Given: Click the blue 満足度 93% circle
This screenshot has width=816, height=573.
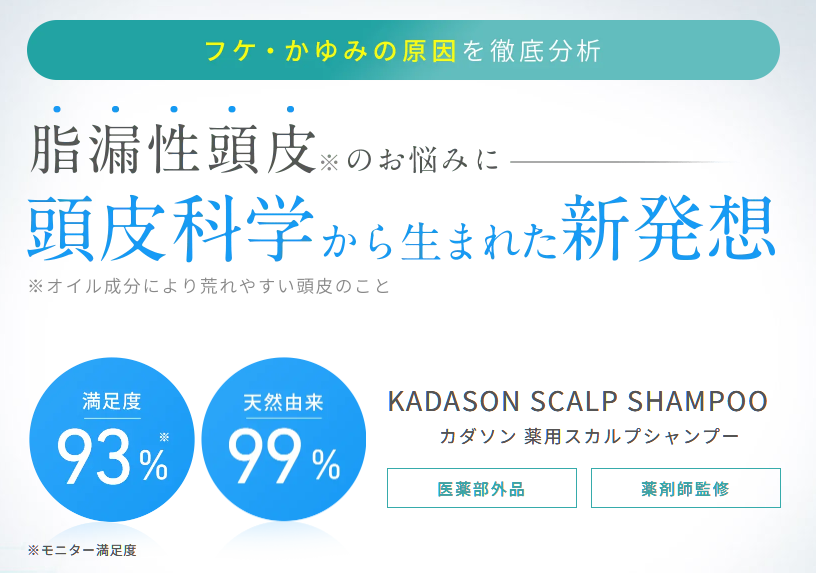Looking at the screenshot, I should coord(111,439).
